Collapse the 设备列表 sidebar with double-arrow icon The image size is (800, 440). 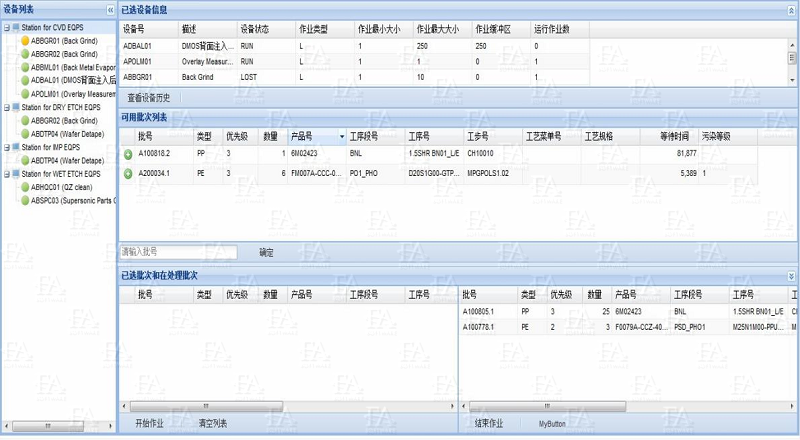[x=110, y=9]
